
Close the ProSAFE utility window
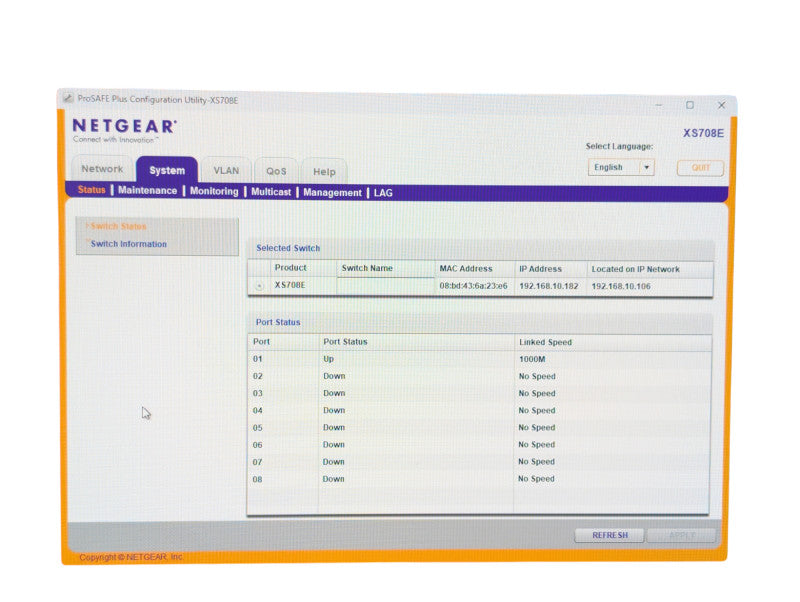721,105
